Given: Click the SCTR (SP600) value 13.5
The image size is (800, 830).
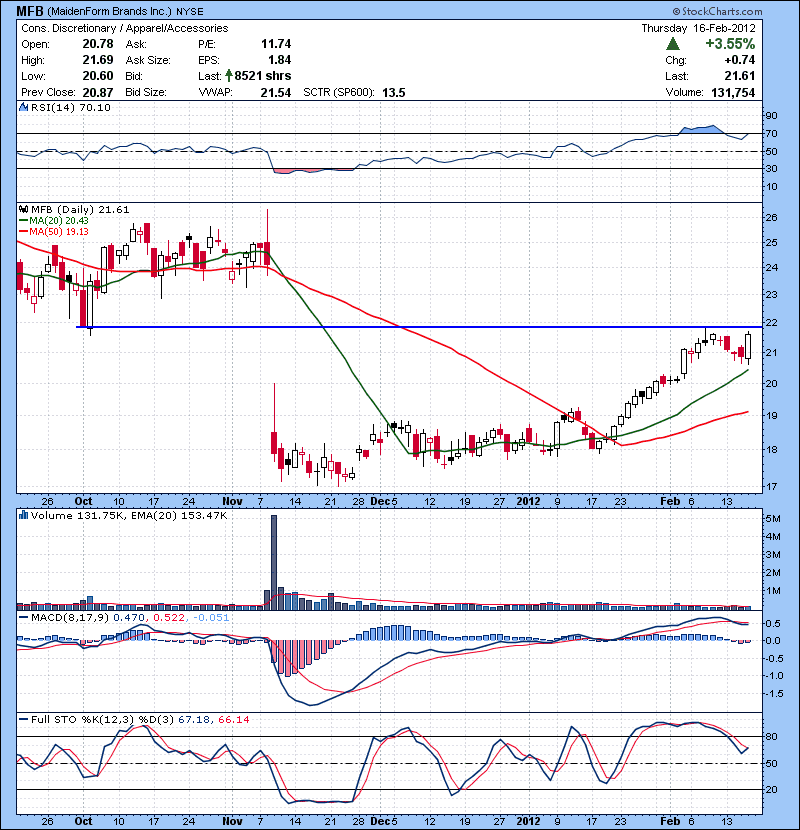Looking at the screenshot, I should click(x=393, y=93).
